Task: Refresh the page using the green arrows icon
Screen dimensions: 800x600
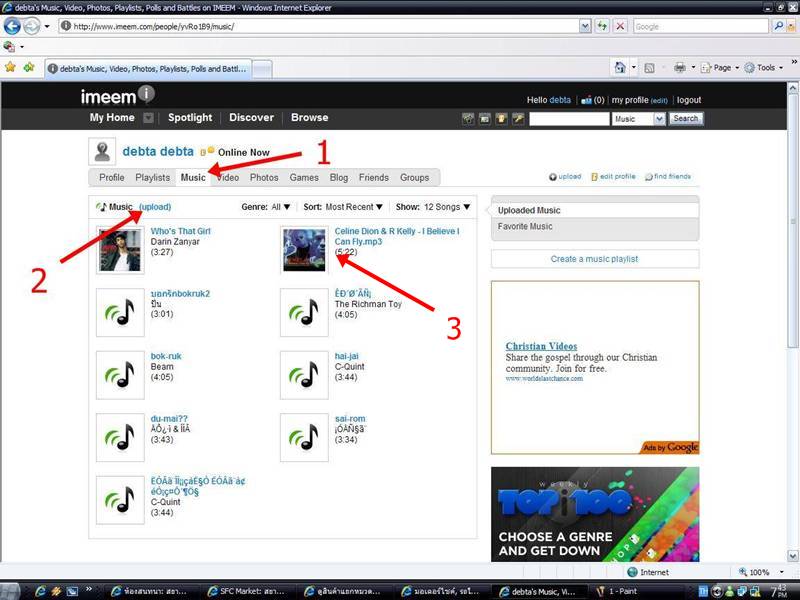Action: (x=603, y=26)
